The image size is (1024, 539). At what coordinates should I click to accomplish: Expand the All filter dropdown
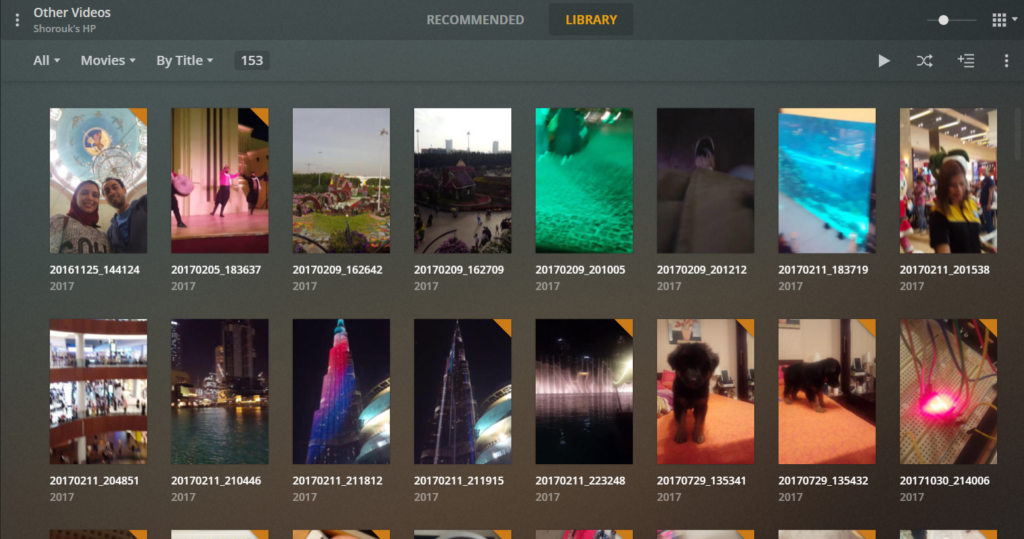click(x=46, y=61)
